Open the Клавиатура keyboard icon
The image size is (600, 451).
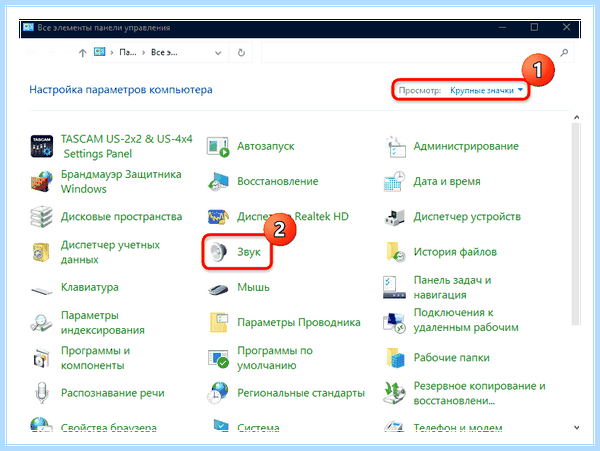click(x=42, y=290)
